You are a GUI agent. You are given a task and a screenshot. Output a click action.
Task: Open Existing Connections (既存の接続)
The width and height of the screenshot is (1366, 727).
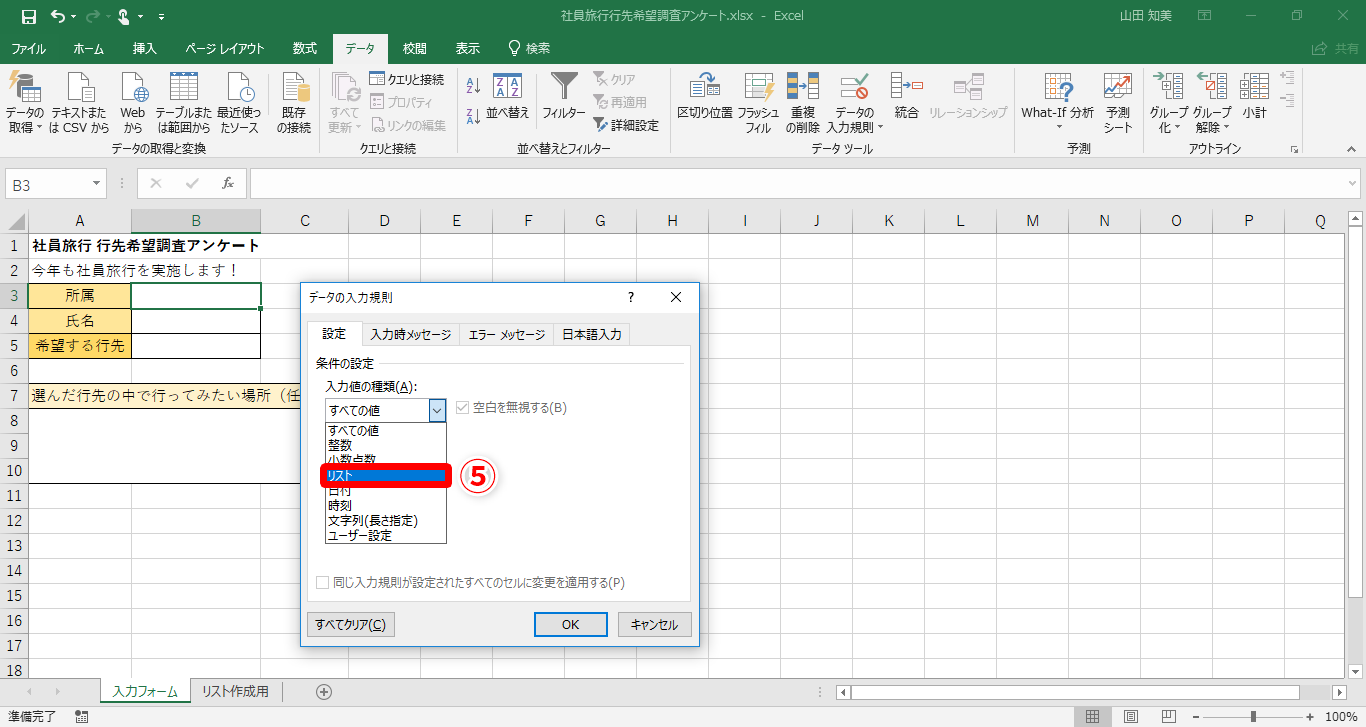[x=294, y=103]
